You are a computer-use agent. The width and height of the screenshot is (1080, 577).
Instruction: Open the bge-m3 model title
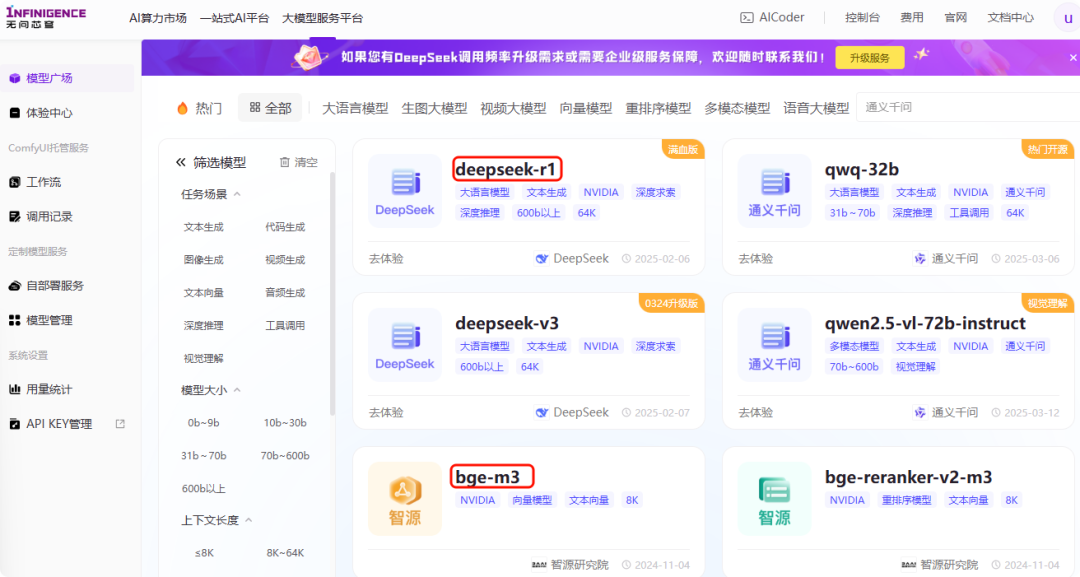coord(488,477)
